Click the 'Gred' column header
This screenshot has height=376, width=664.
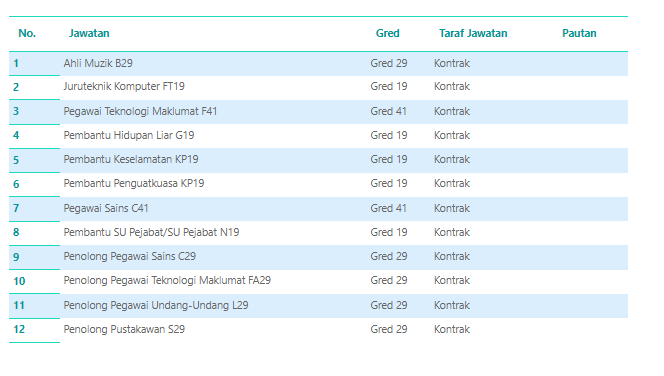pos(387,33)
